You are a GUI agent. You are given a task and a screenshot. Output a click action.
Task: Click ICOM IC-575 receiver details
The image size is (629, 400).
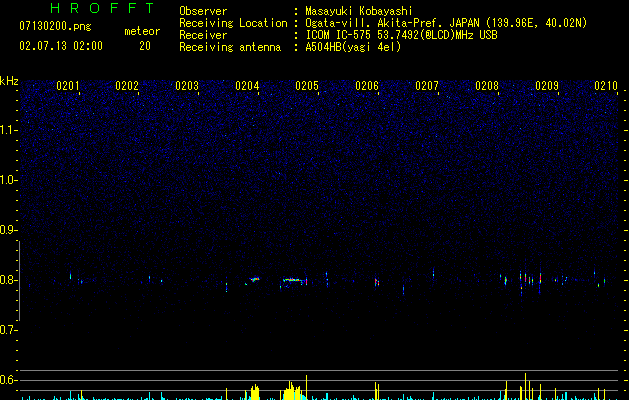click(402, 35)
